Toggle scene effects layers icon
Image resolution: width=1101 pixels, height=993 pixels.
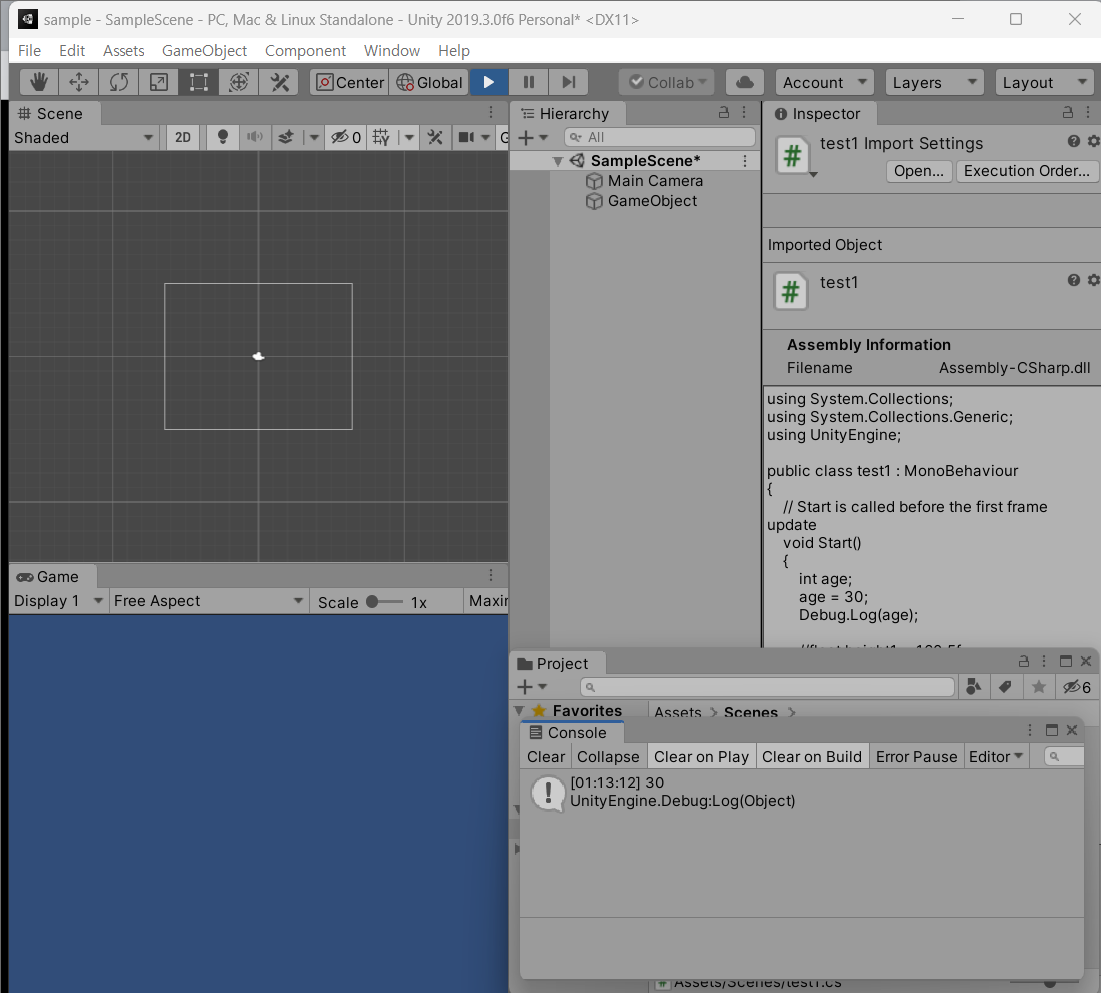[286, 137]
